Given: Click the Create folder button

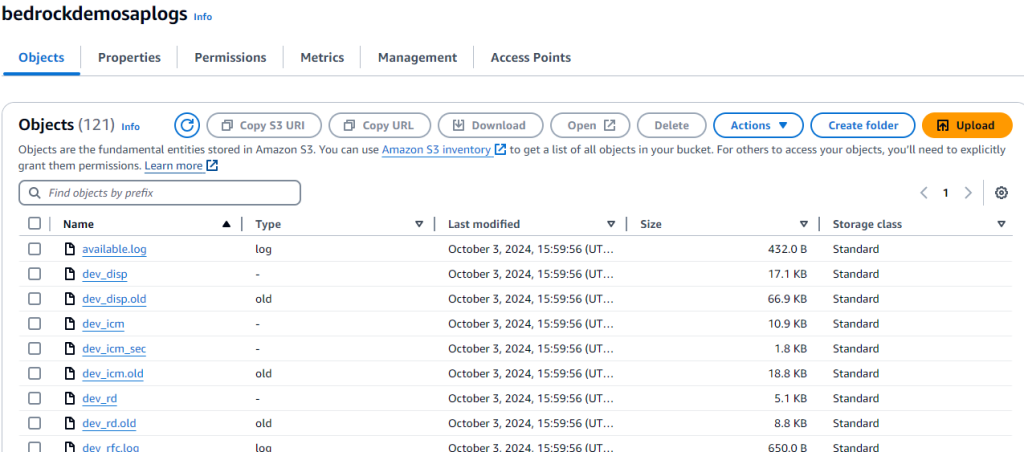Looking at the screenshot, I should (863, 125).
